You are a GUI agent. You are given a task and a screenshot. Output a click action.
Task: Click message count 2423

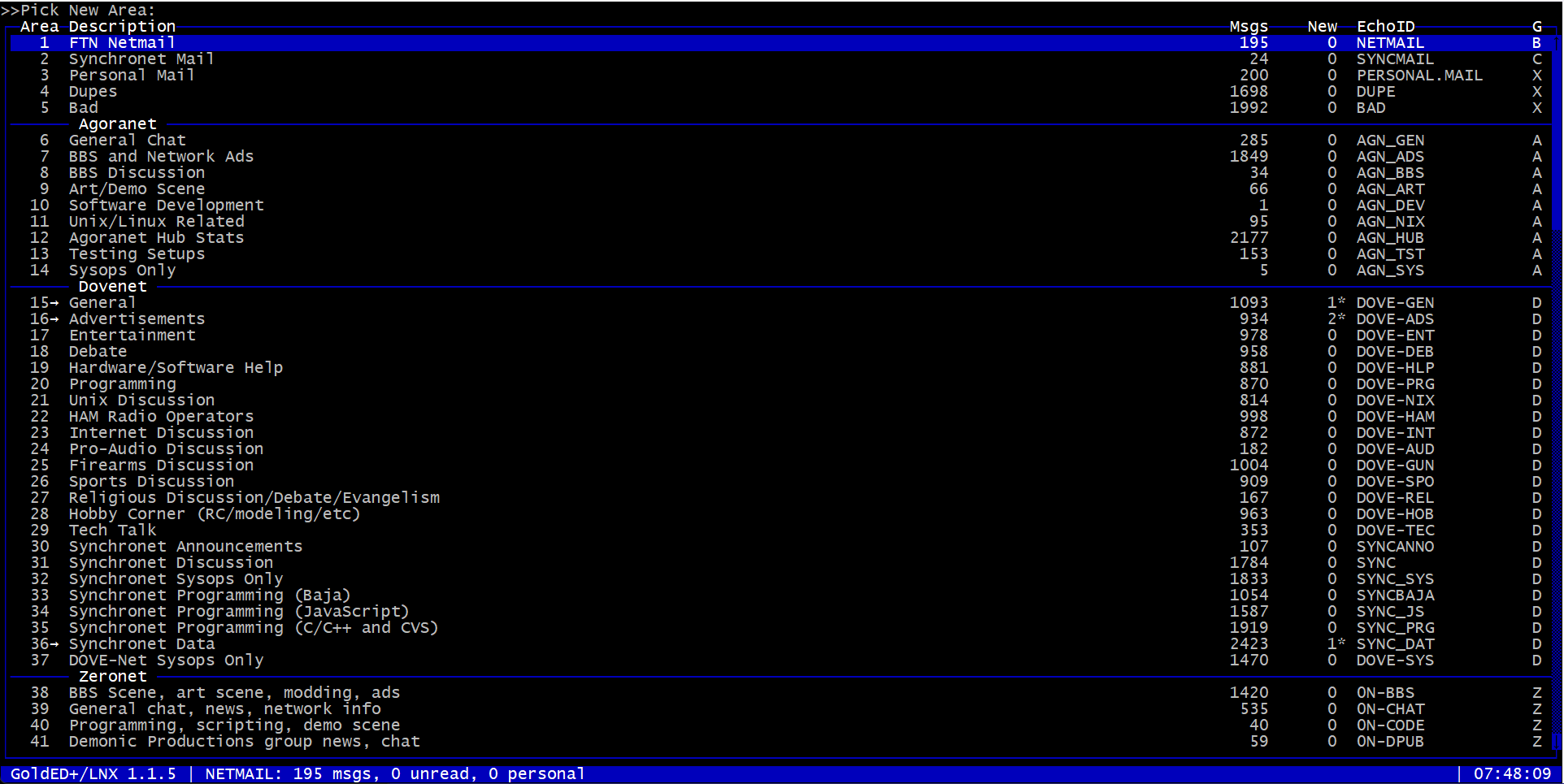(x=1249, y=644)
